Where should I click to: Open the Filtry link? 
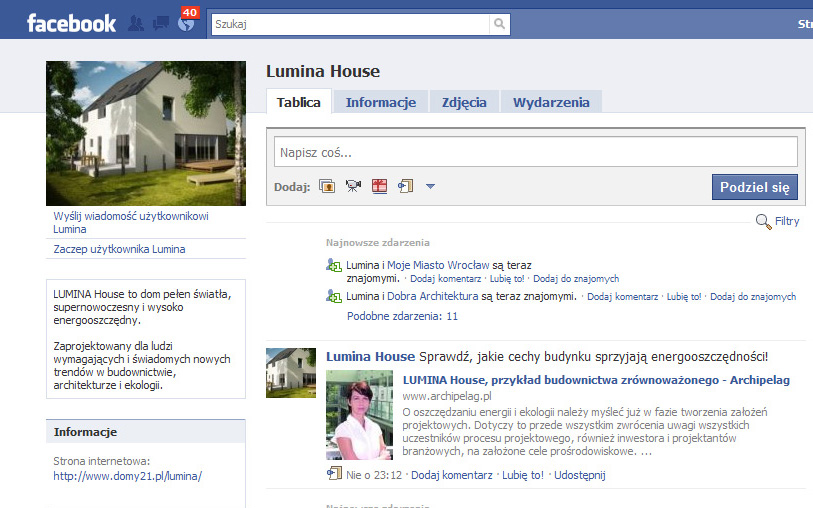pyautogui.click(x=787, y=221)
